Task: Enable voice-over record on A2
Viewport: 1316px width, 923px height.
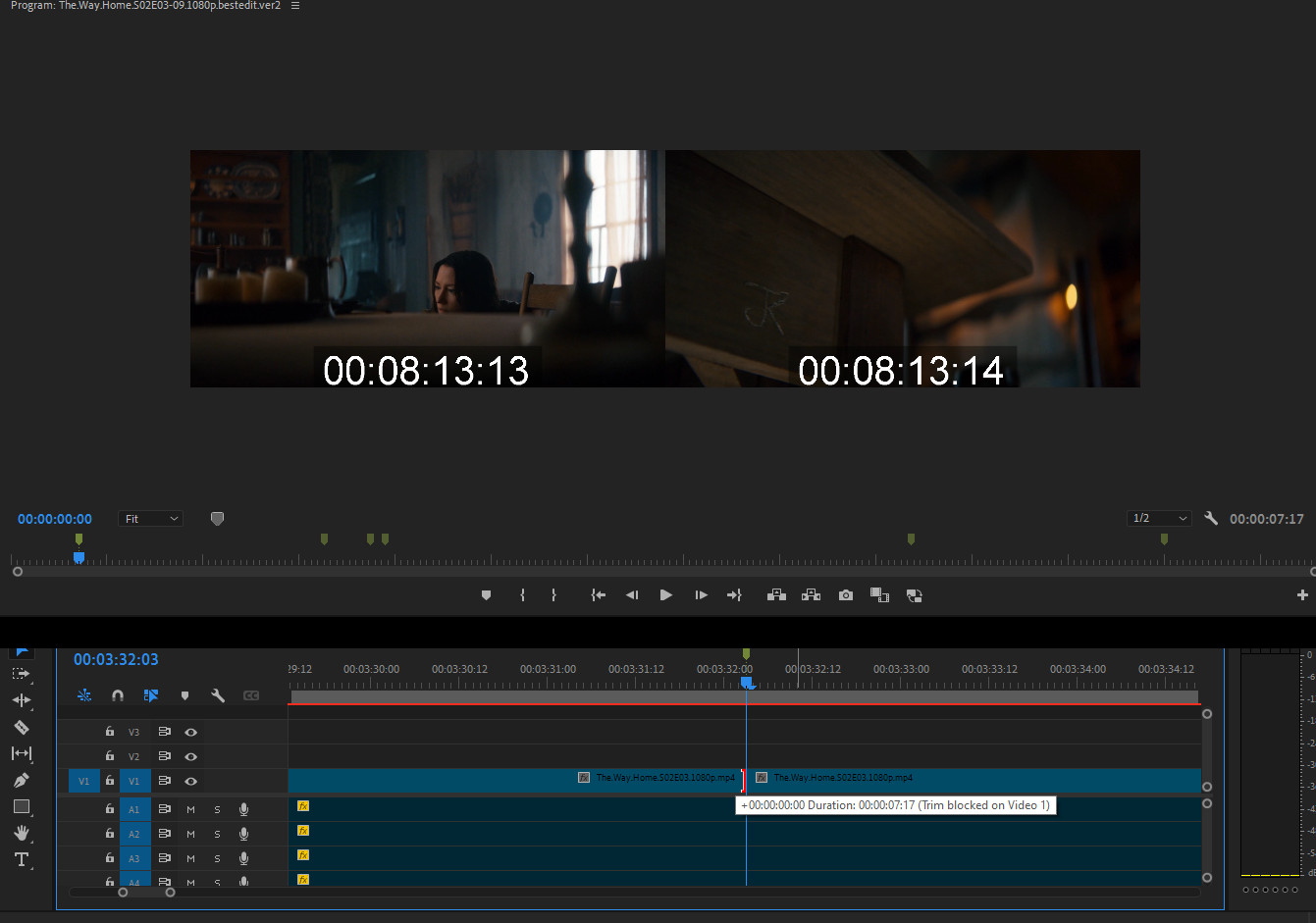Action: pyautogui.click(x=243, y=834)
